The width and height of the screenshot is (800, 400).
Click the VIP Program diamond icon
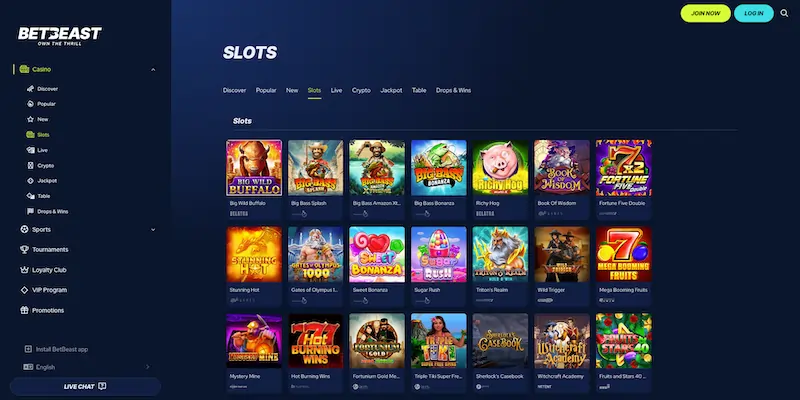coord(24,290)
